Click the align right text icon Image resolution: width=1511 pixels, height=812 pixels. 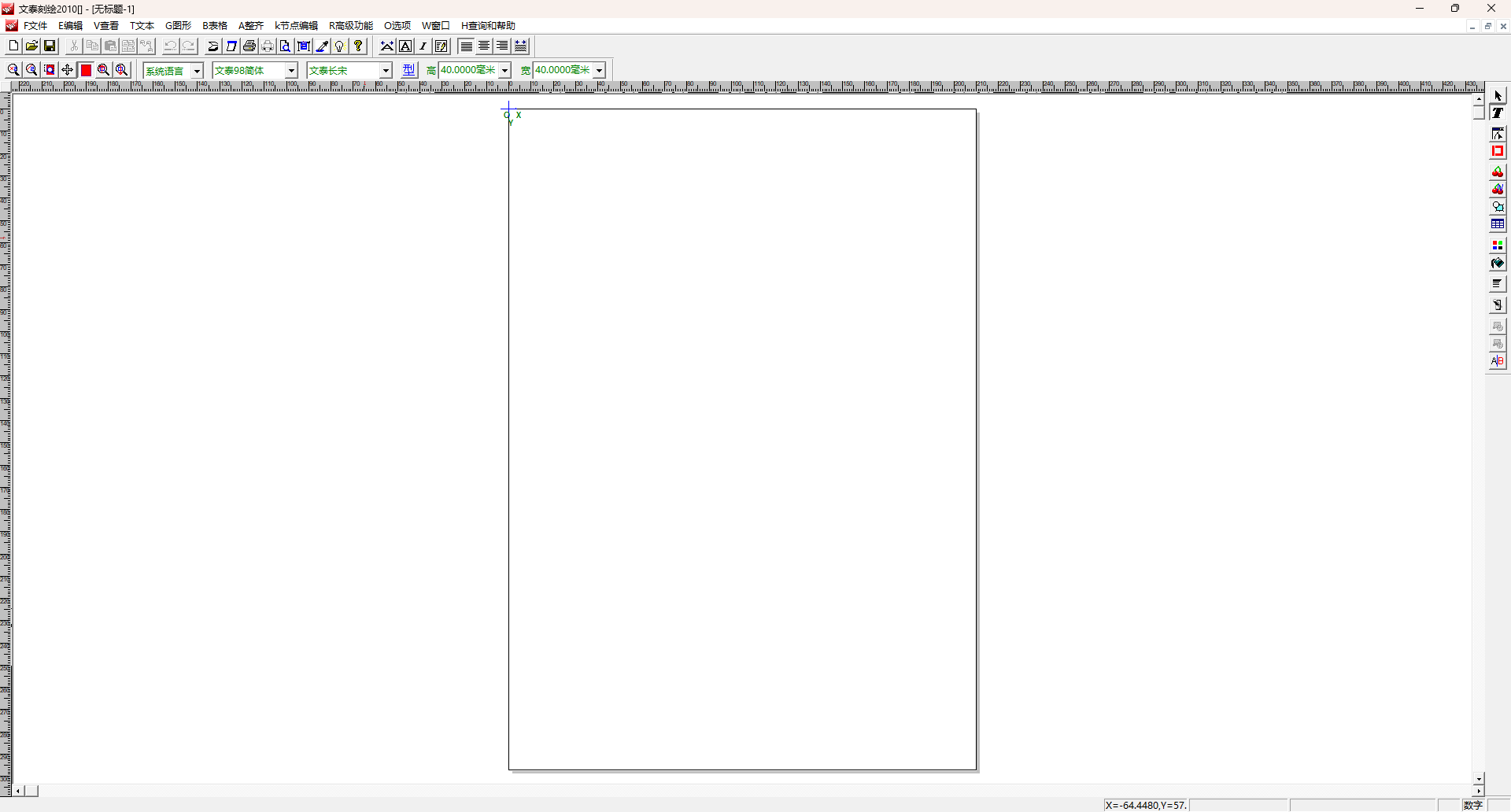click(503, 46)
